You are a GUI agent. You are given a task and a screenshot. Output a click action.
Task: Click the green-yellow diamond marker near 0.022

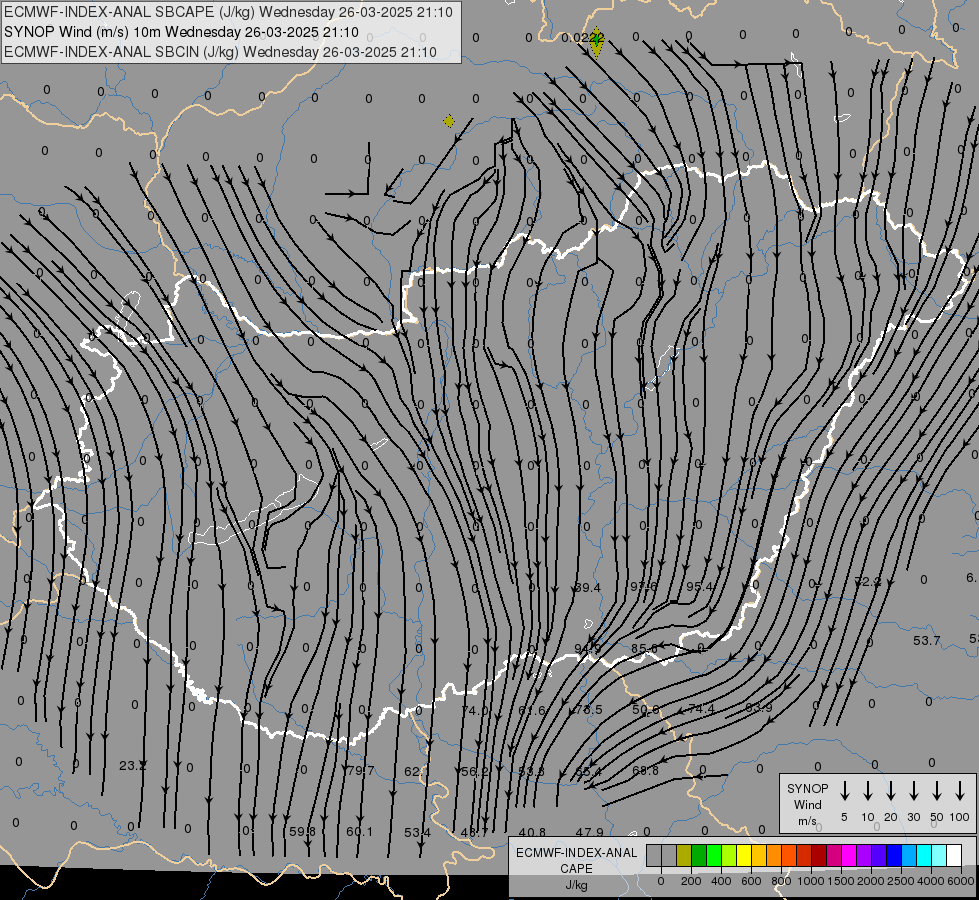click(597, 42)
